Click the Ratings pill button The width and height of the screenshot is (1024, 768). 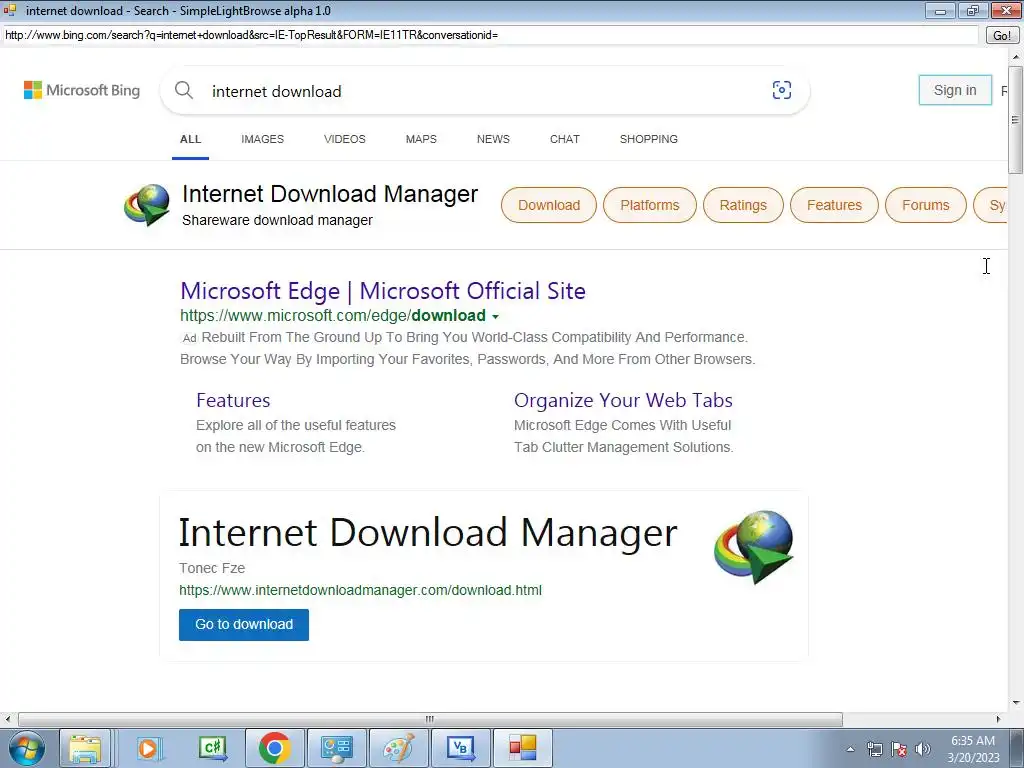(743, 205)
